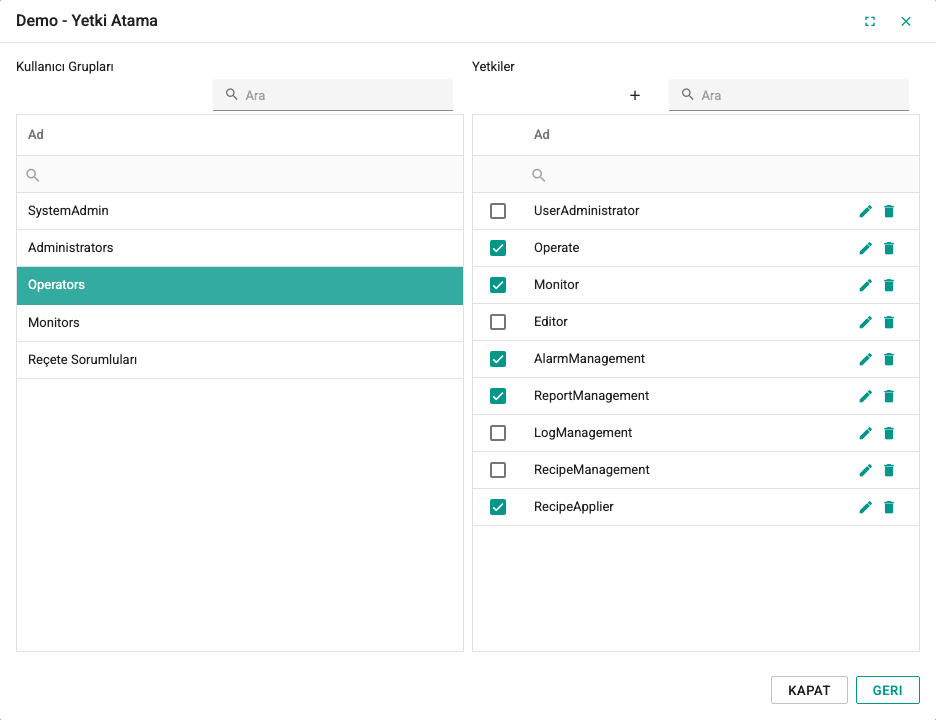Screen dimensions: 936x720
Task: Uncheck the AlarmManagement permission
Action: (x=498, y=359)
